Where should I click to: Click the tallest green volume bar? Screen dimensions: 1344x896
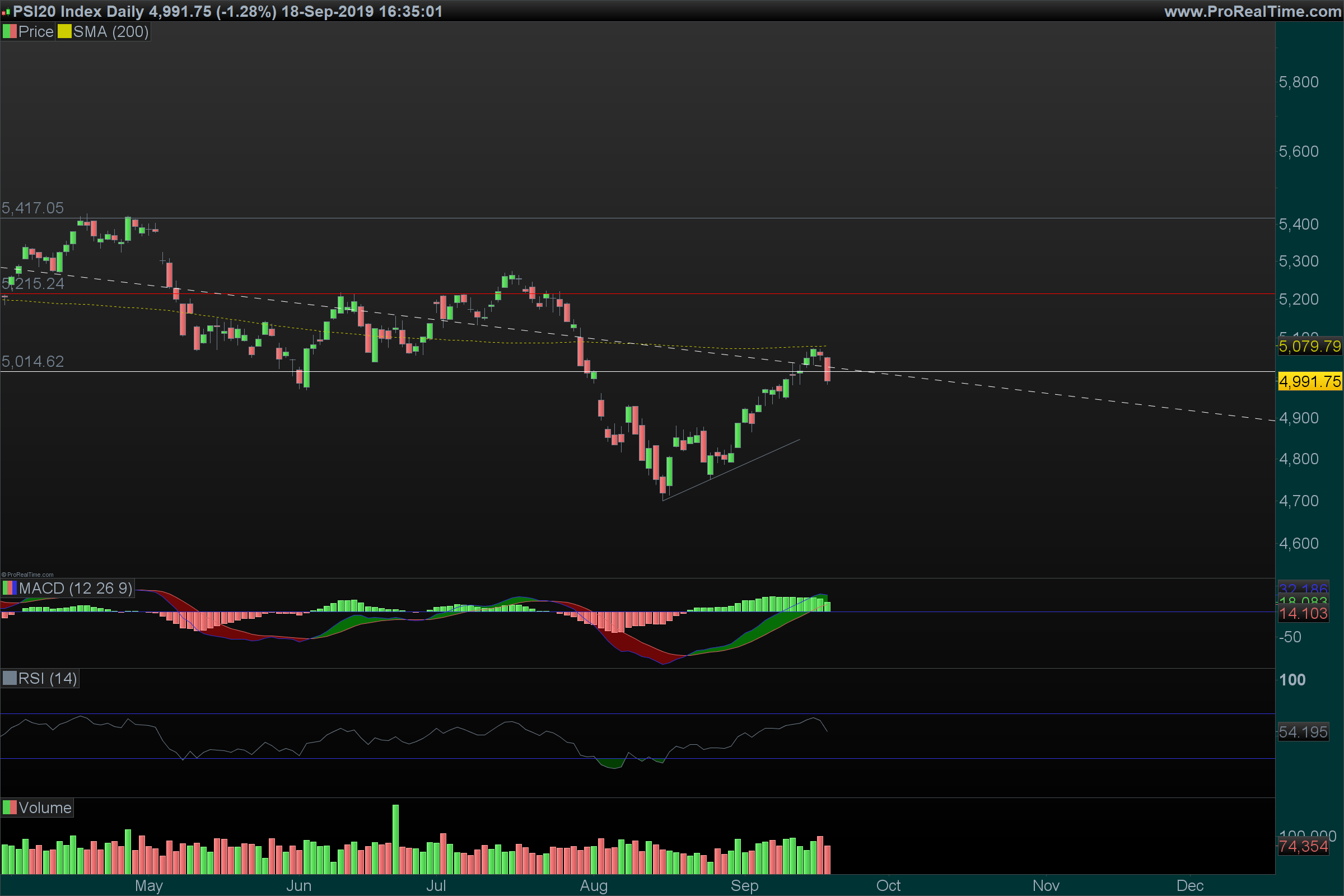tap(395, 839)
